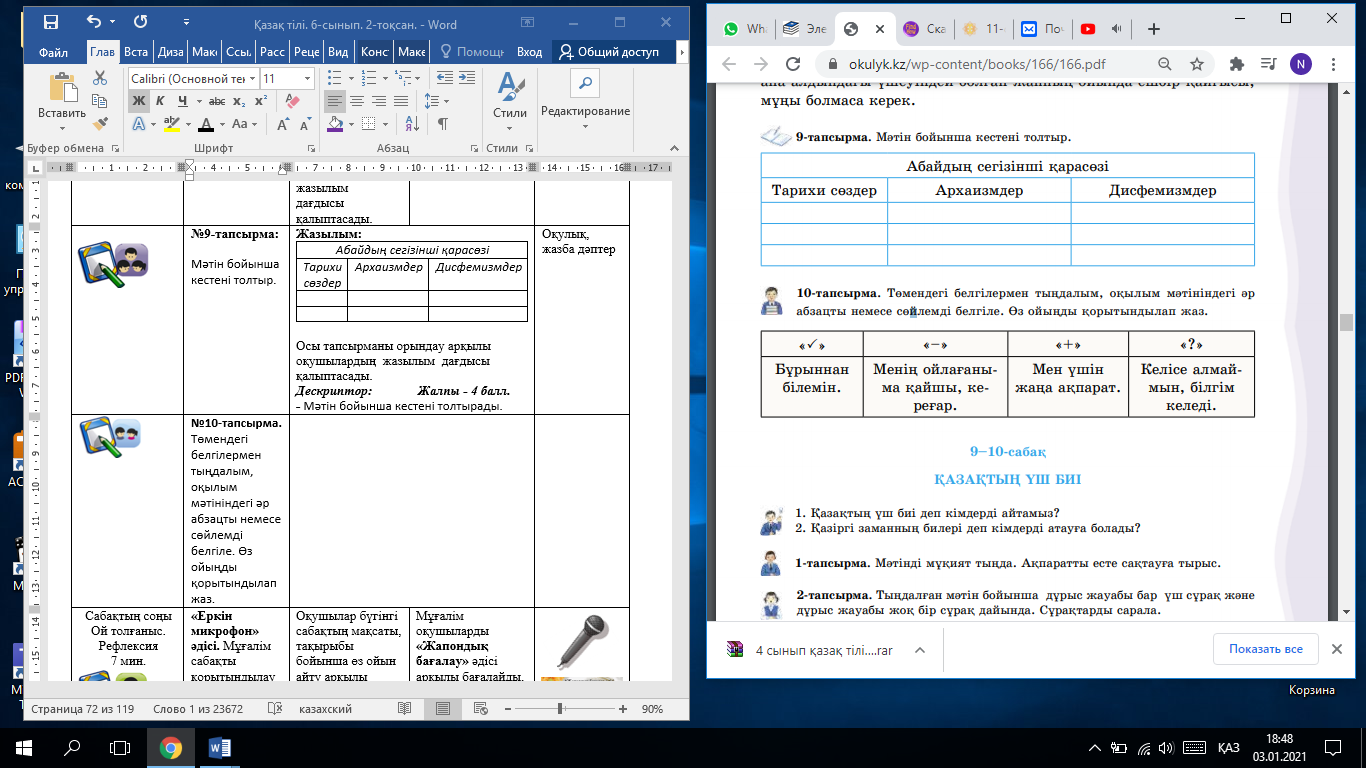
Task: Click the Sort A-Я icon
Action: (x=413, y=124)
